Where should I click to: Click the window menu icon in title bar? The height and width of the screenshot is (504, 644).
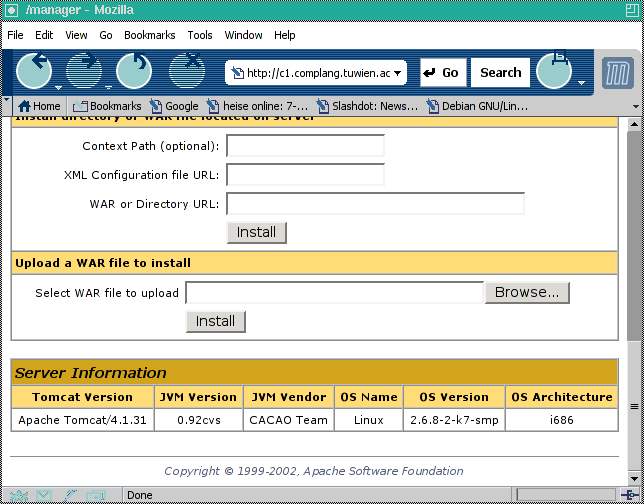pyautogui.click(x=11, y=10)
